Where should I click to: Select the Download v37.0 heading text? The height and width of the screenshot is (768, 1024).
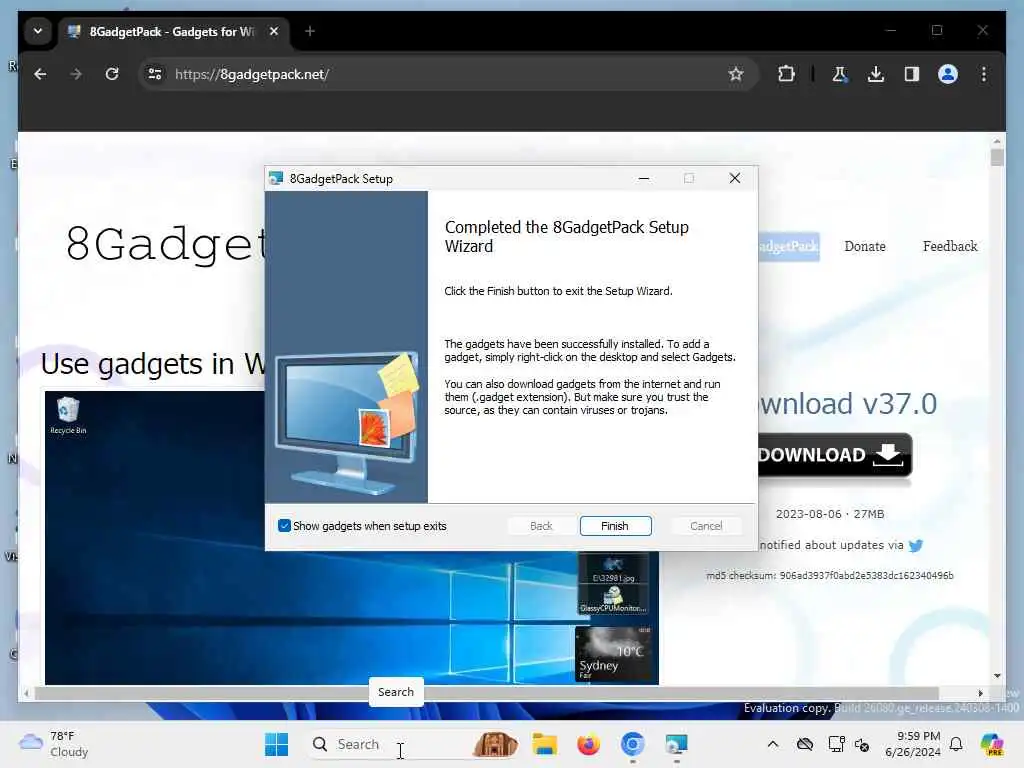tap(848, 404)
